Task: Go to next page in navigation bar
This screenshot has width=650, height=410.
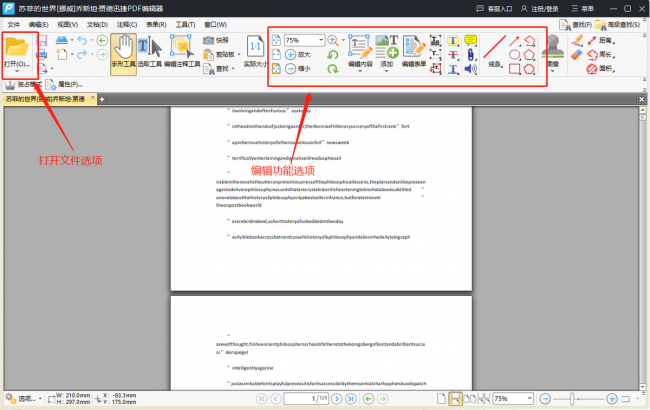Action: (337, 399)
